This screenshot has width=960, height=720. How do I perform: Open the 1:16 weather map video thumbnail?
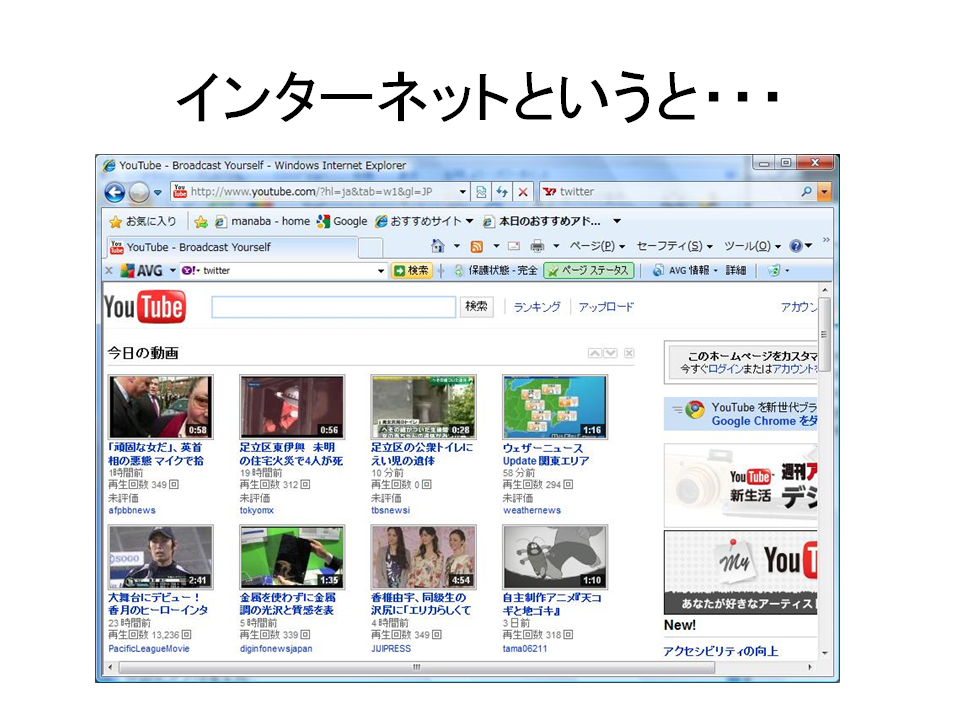[x=555, y=407]
